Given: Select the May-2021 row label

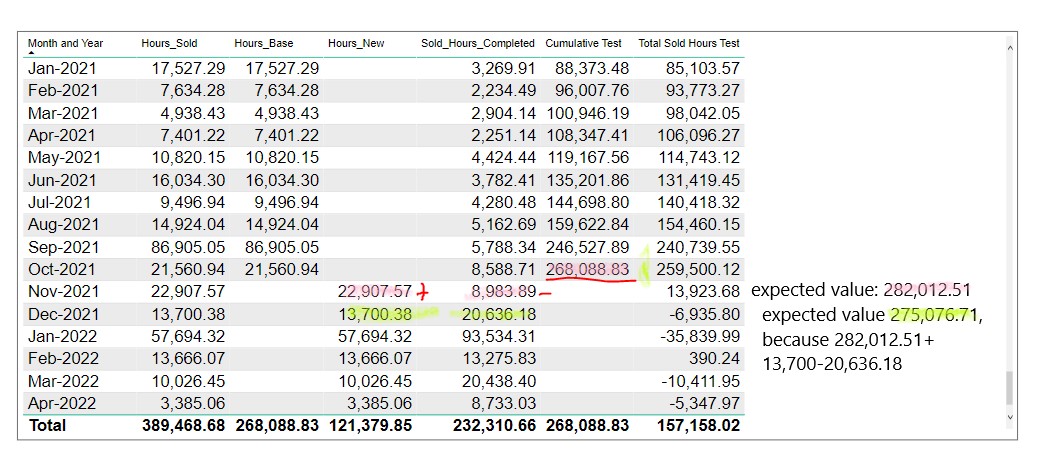Looking at the screenshot, I should [64, 158].
